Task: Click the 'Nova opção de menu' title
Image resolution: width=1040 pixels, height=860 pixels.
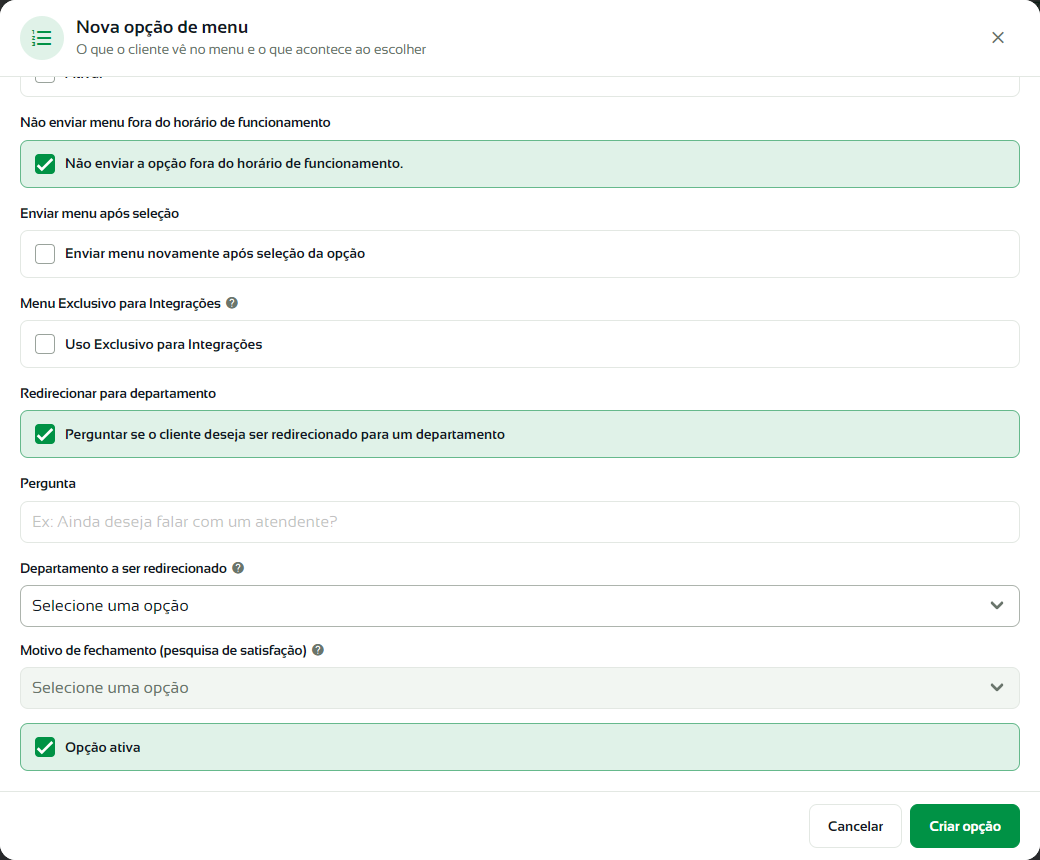Action: [x=162, y=27]
